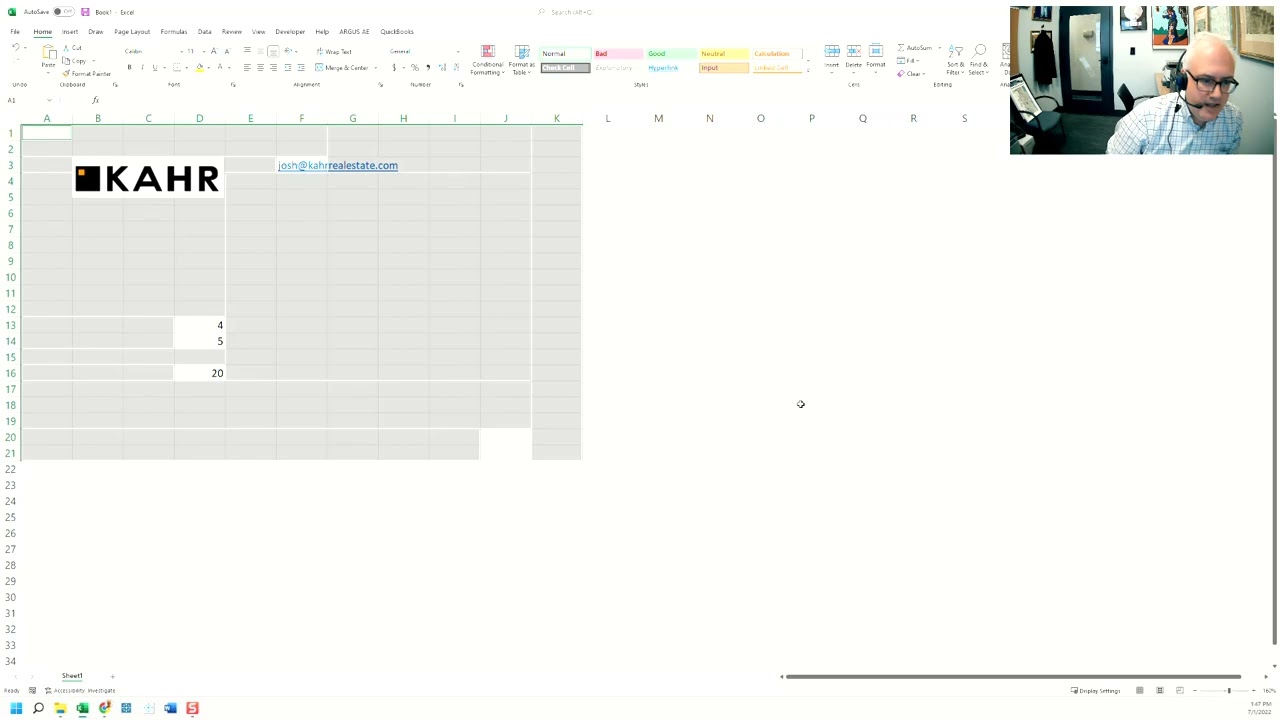The height and width of the screenshot is (720, 1280).
Task: Open the File menu
Action: (15, 31)
